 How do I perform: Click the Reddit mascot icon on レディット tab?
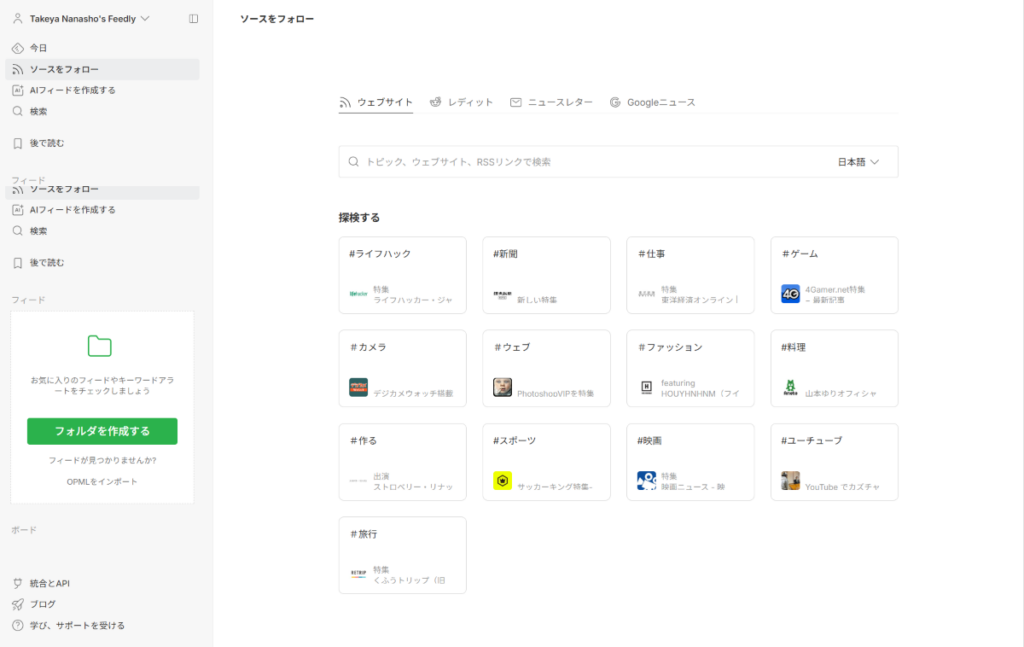coord(435,101)
